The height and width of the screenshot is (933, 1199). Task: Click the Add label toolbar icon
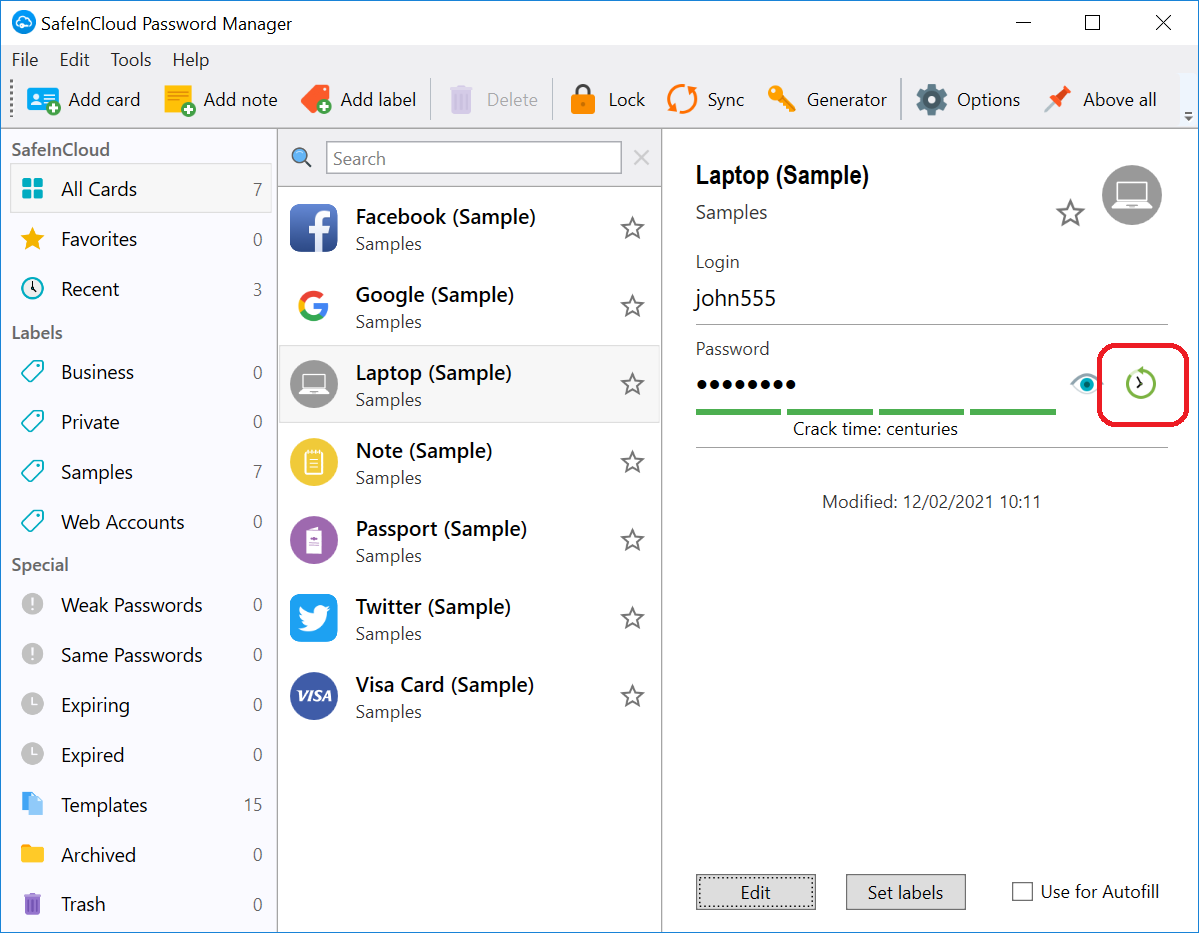[x=316, y=99]
